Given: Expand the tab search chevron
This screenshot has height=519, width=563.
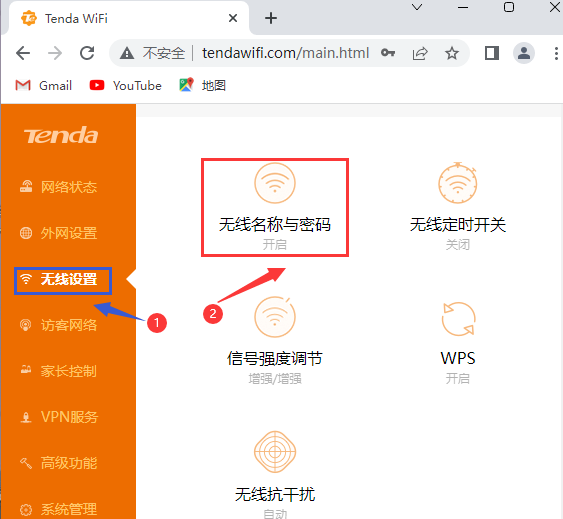Looking at the screenshot, I should [417, 7].
